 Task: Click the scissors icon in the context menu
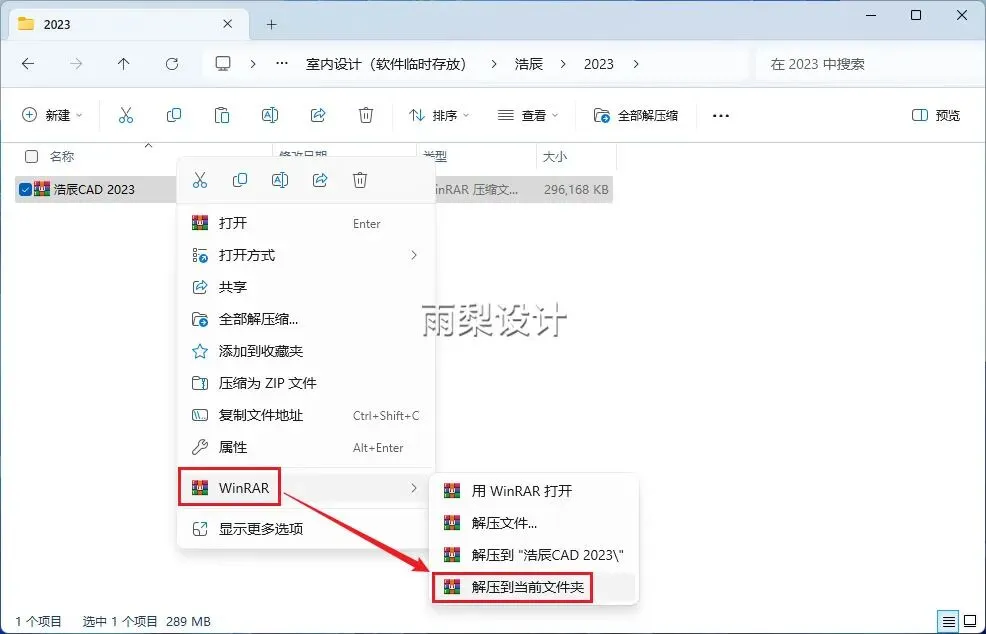[200, 181]
